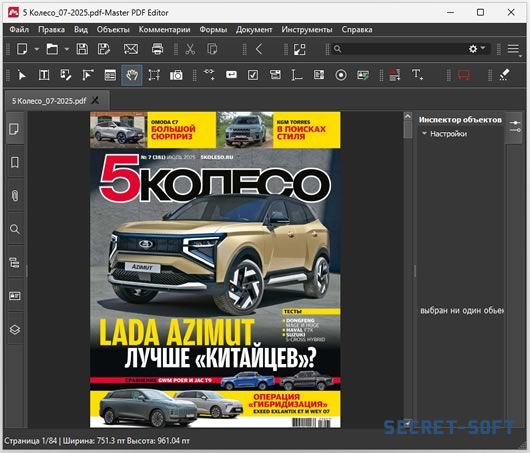Open the Объекты menu
Screen dimensions: 530x453
coord(113,29)
